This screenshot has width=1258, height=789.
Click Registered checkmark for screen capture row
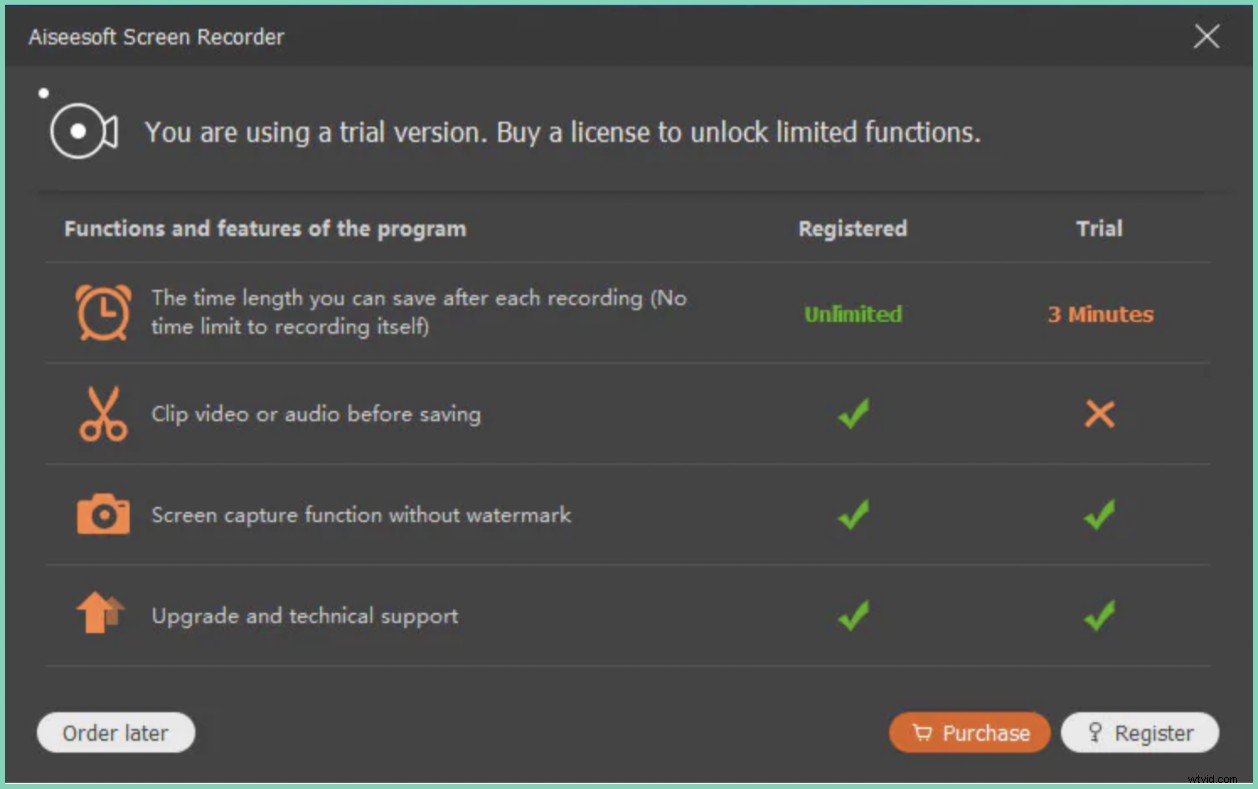click(853, 515)
